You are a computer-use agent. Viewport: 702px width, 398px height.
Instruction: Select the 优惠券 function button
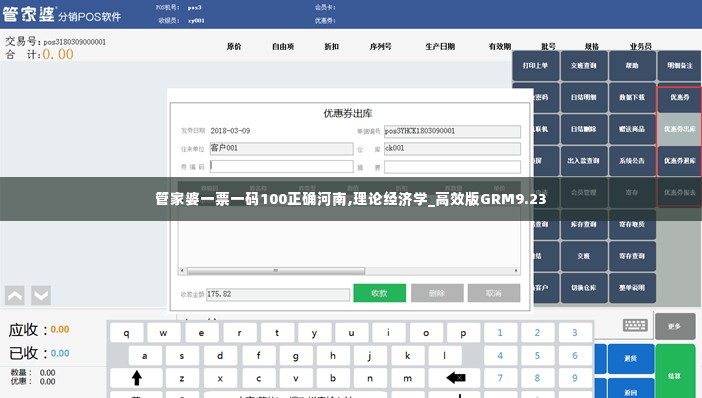tap(680, 97)
